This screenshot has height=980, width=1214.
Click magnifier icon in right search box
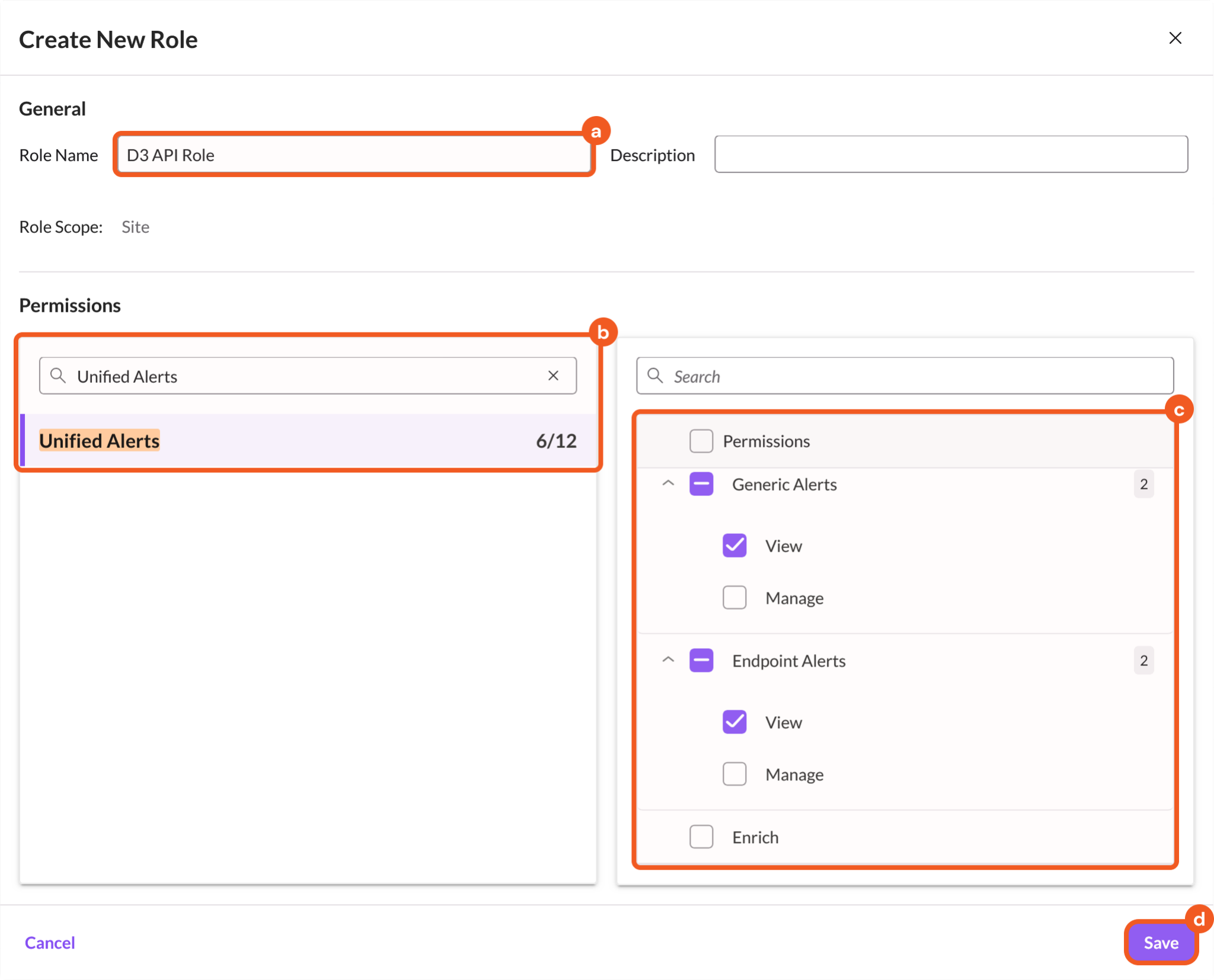[655, 376]
